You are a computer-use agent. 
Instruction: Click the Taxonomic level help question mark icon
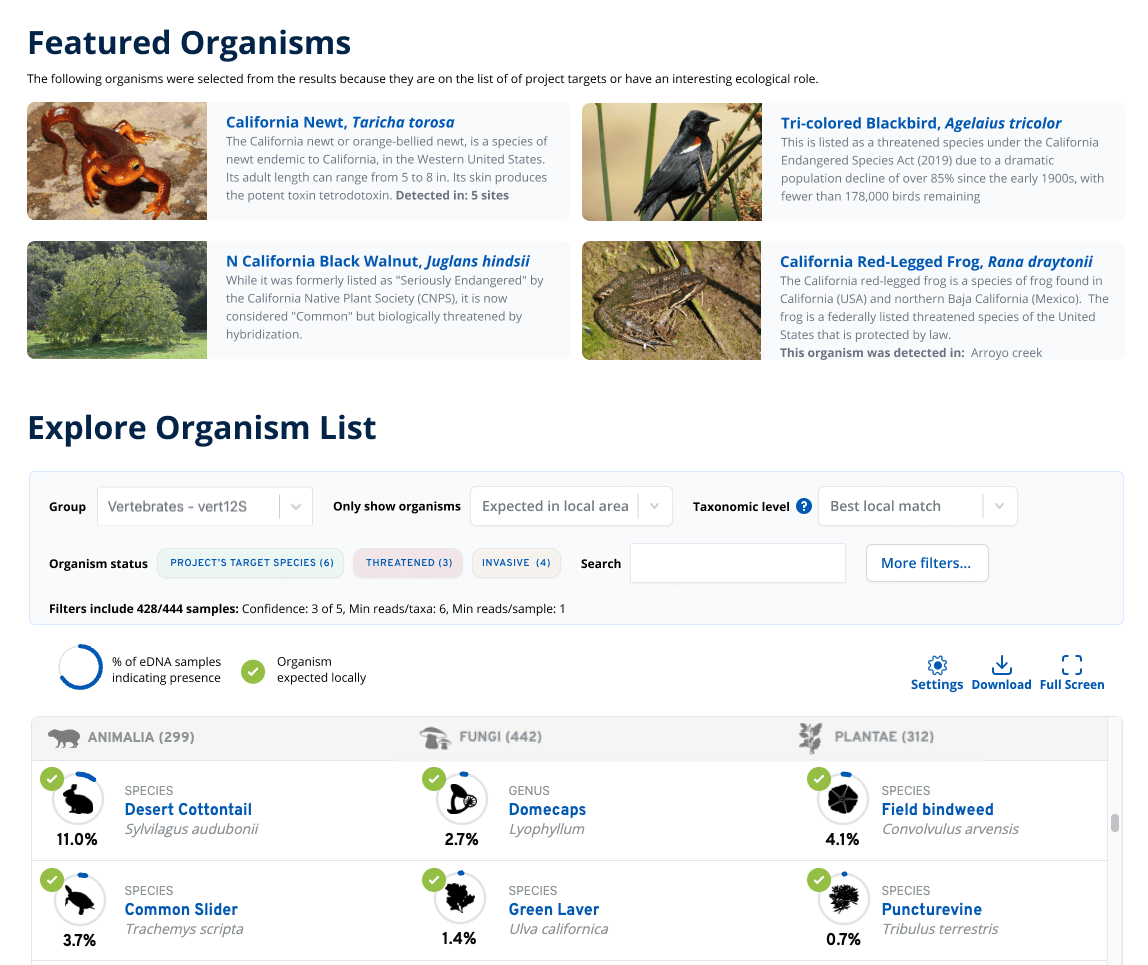pos(805,506)
